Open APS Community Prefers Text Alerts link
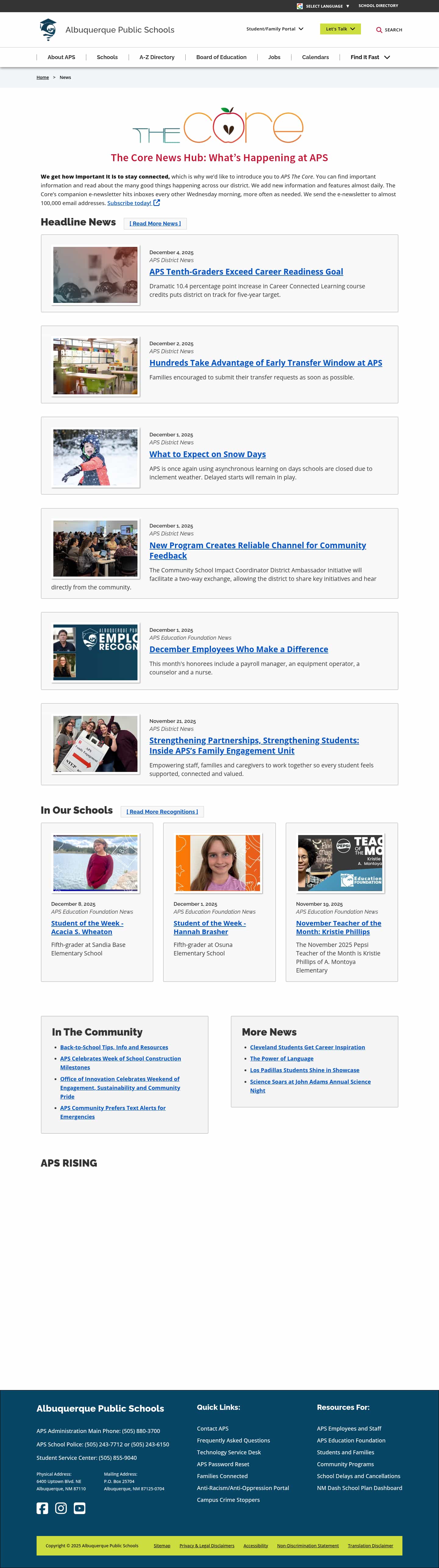Viewport: 439px width, 1568px height. 112,1112
